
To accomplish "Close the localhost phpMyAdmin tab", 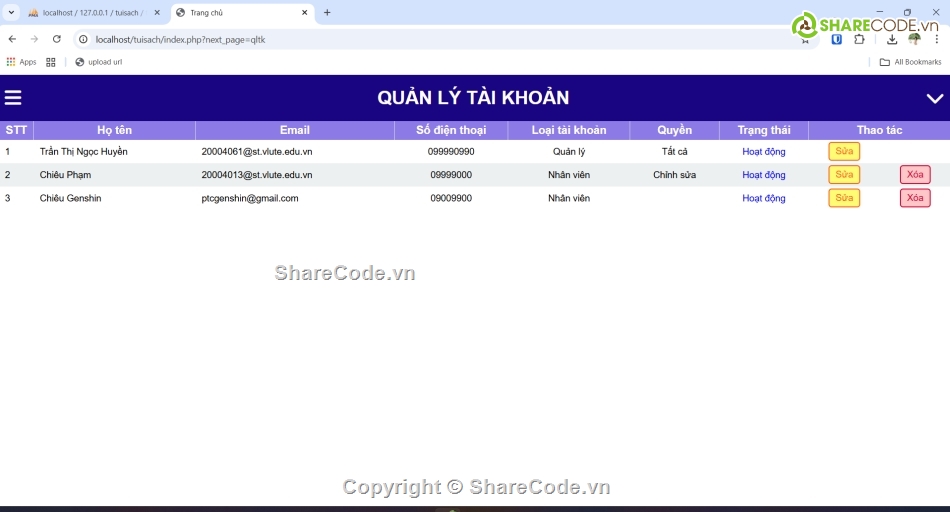I will (157, 13).
